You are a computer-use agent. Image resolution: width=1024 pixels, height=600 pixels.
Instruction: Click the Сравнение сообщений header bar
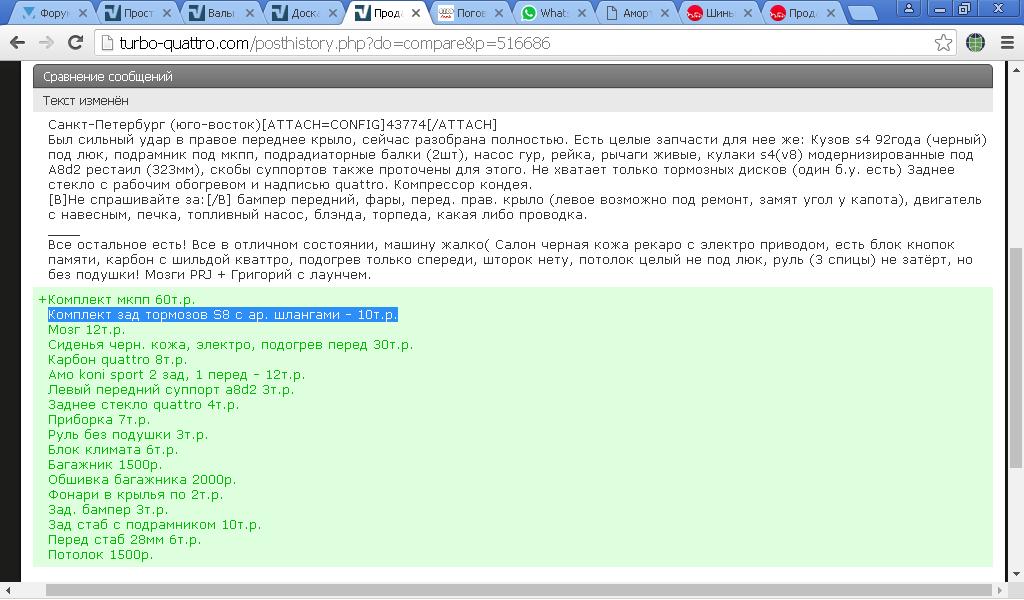(x=512, y=77)
